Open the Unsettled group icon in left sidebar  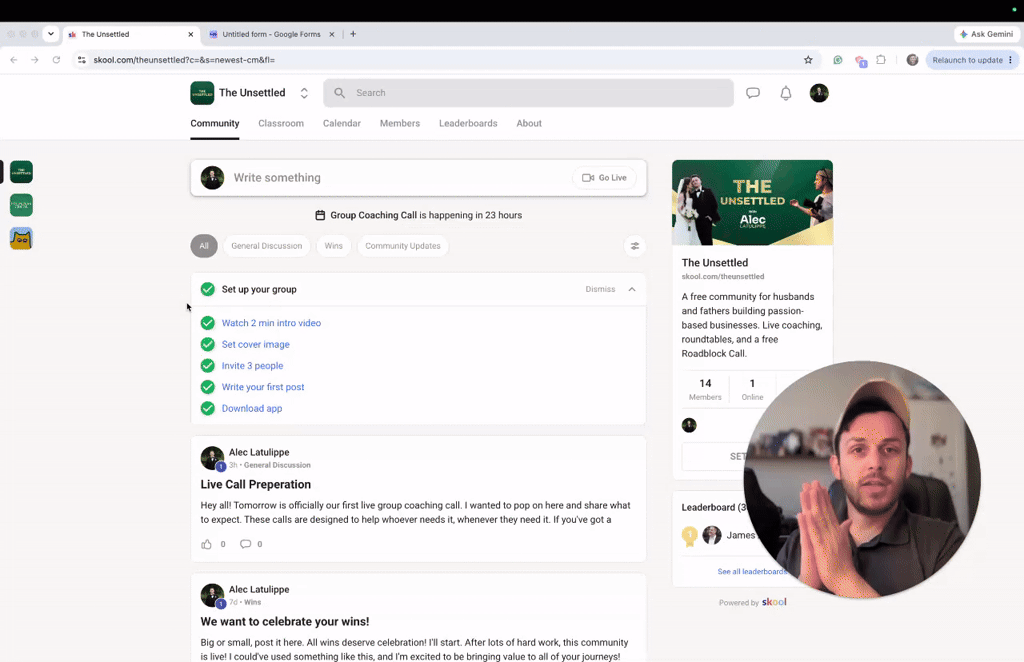(x=21, y=172)
